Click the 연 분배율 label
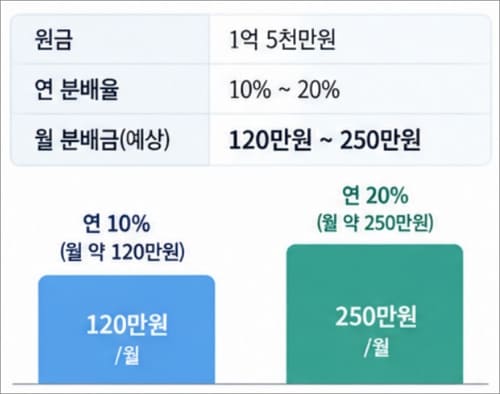 pos(77,89)
